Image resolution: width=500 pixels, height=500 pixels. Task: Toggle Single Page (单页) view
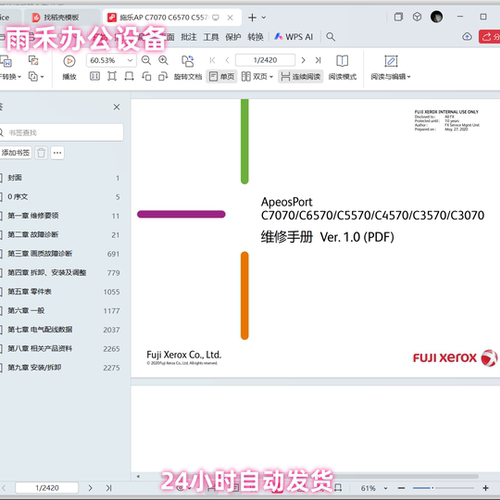(x=221, y=77)
